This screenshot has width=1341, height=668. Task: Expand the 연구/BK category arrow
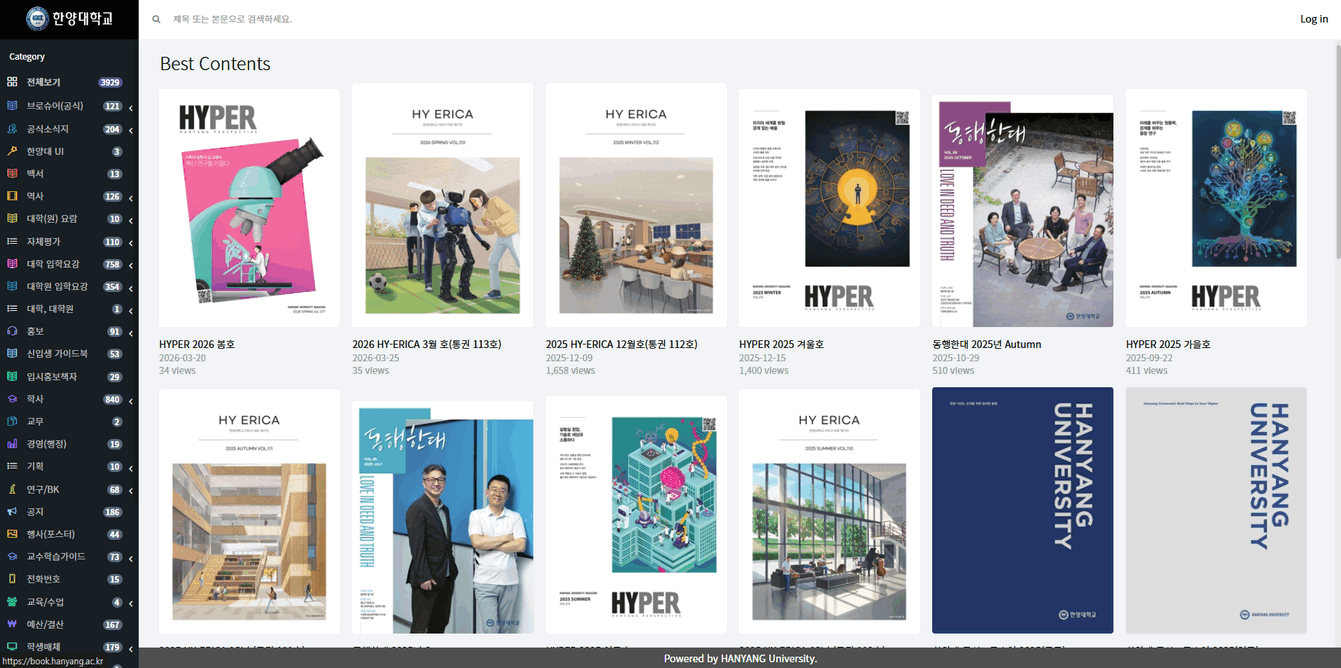pos(131,490)
